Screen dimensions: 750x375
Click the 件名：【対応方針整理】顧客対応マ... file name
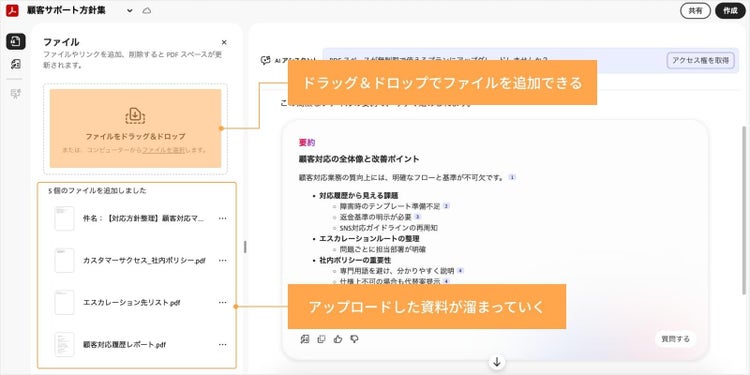(x=143, y=219)
